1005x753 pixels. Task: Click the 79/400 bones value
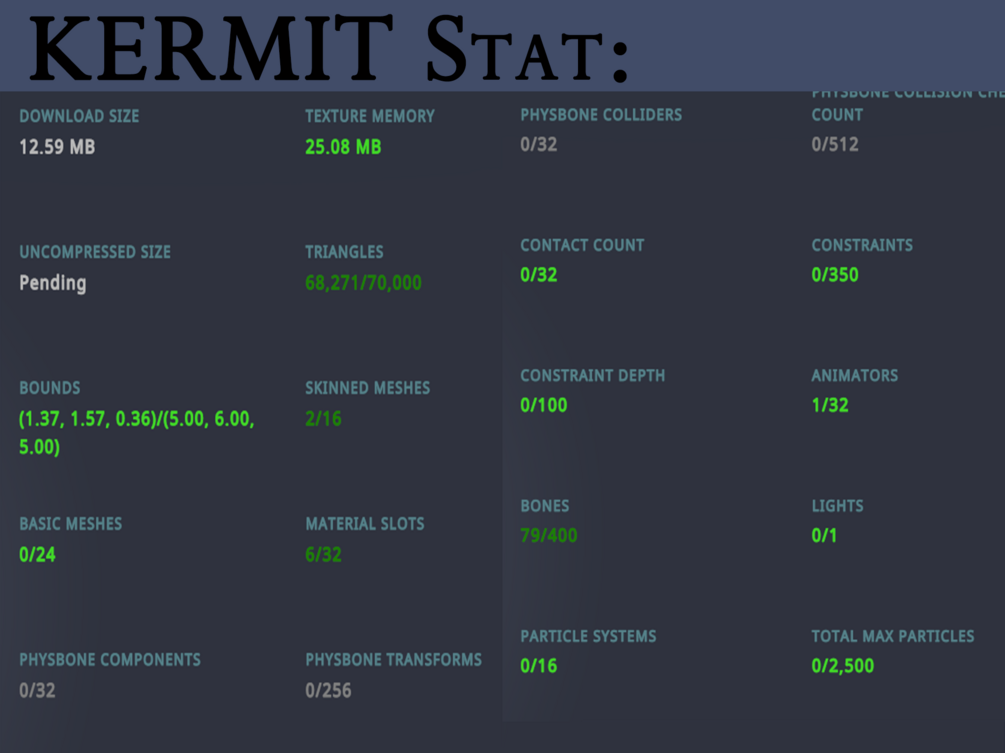coord(549,535)
